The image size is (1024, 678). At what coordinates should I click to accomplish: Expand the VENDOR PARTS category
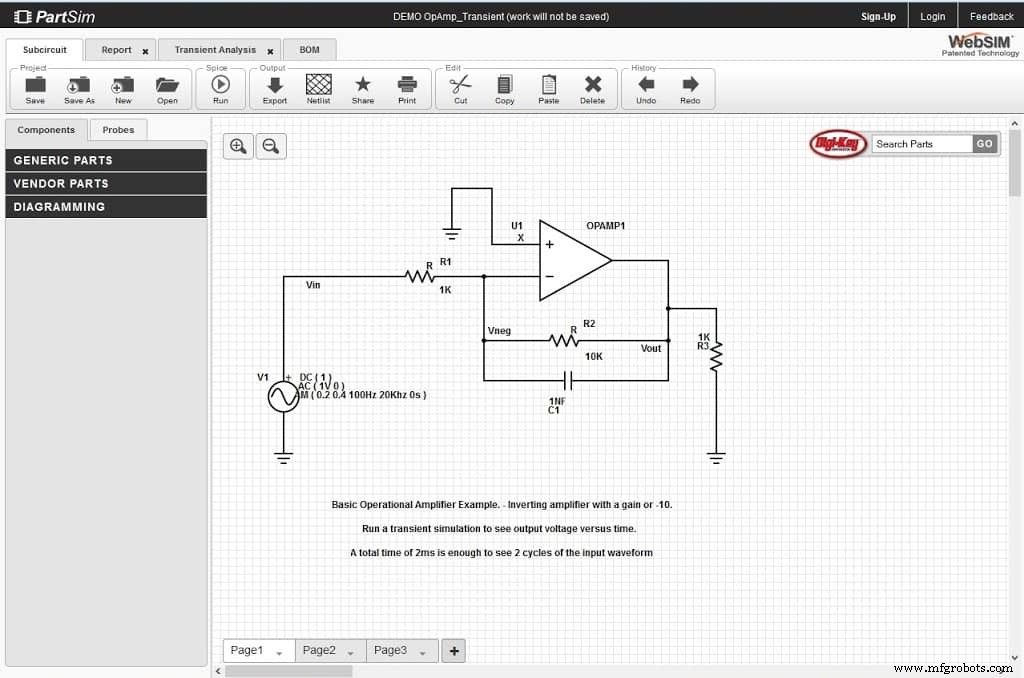pos(106,183)
